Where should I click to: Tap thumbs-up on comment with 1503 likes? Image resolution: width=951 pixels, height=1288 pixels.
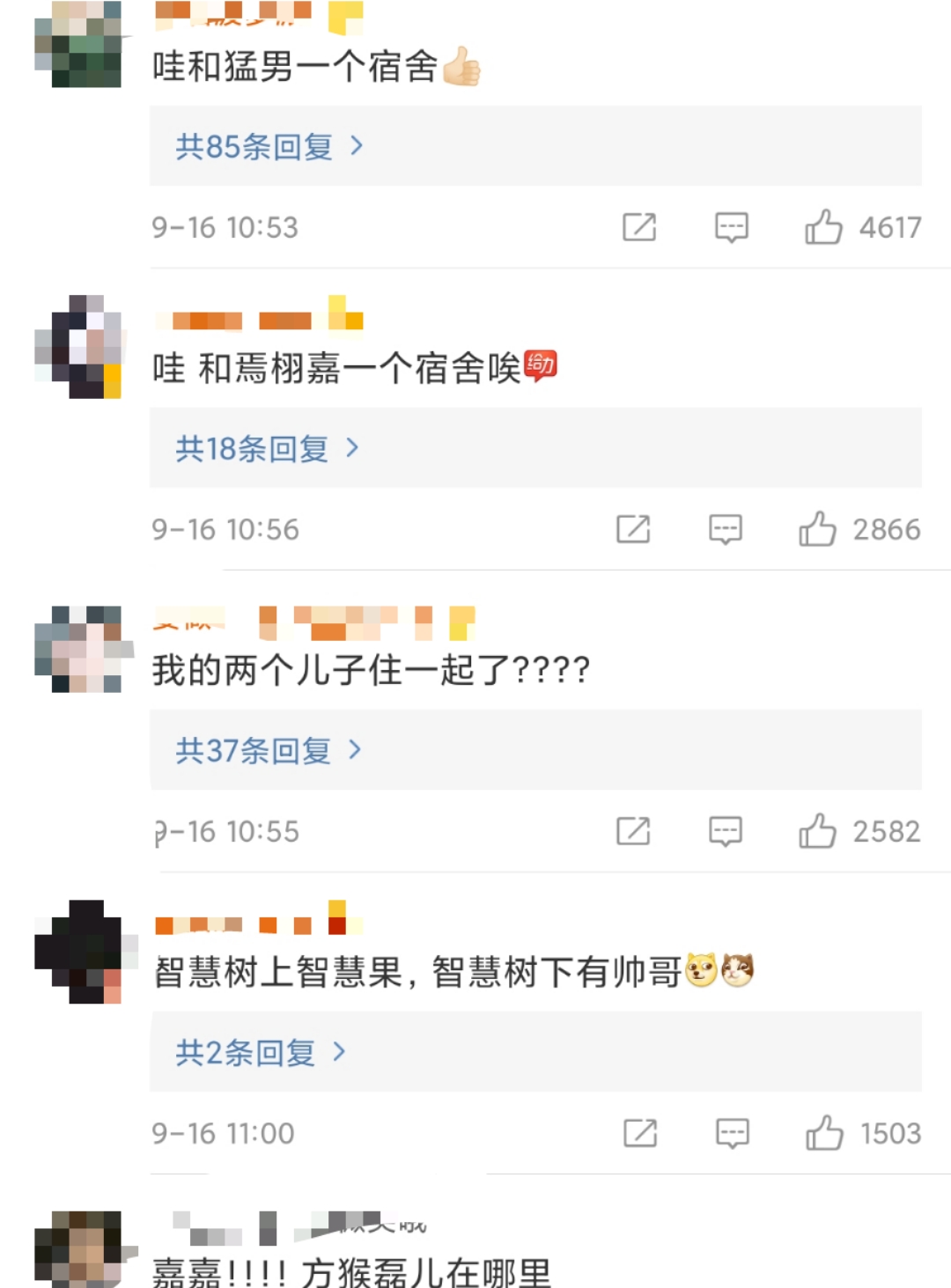click(824, 1133)
